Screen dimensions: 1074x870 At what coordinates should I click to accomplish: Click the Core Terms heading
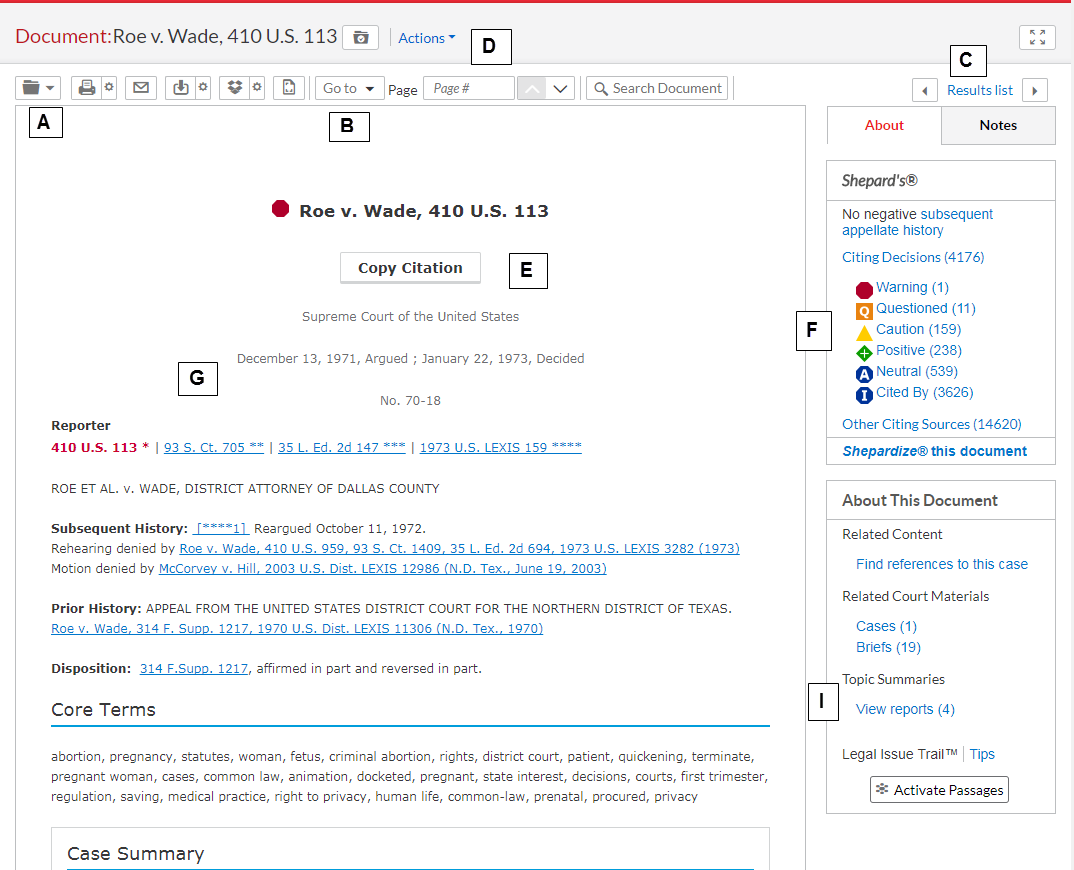click(x=103, y=710)
